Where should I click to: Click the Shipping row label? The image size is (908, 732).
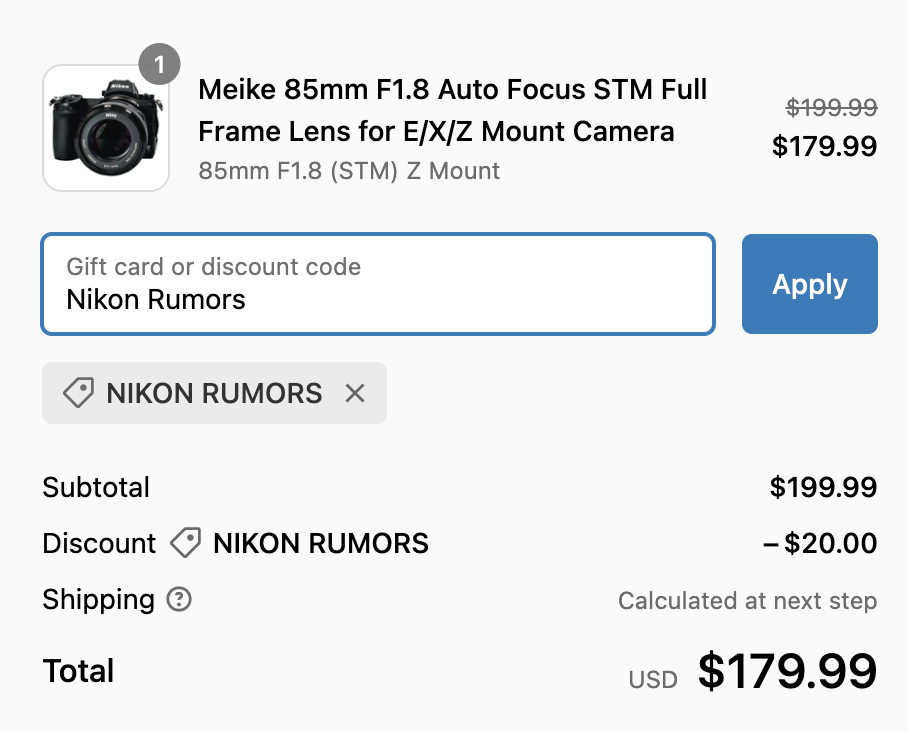(x=93, y=600)
